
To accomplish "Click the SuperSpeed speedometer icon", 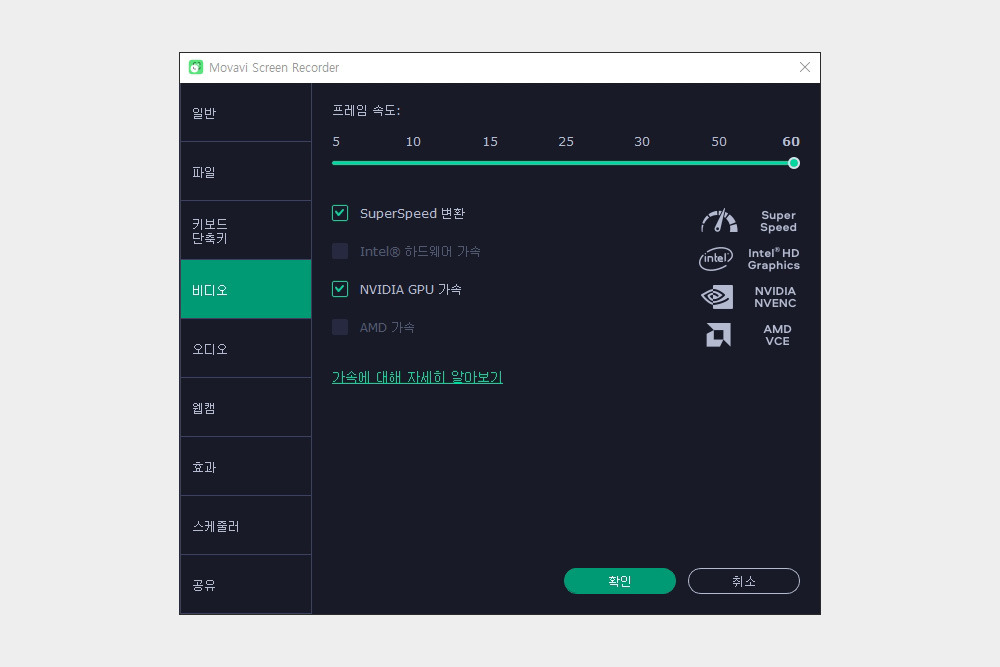I will click(x=719, y=221).
